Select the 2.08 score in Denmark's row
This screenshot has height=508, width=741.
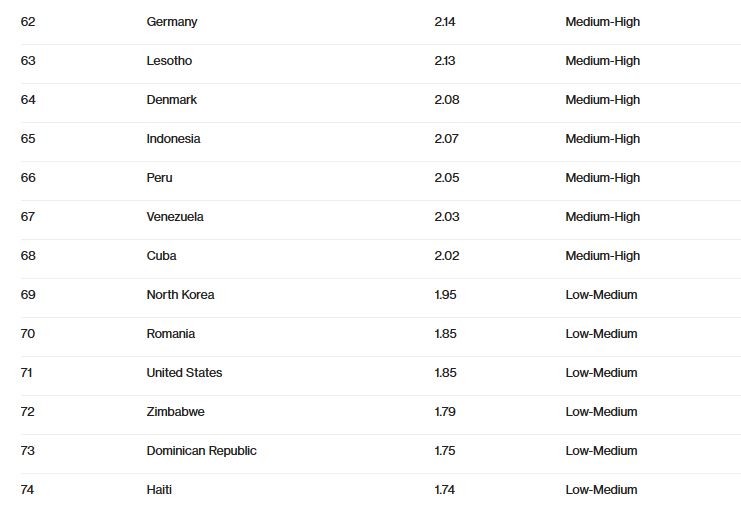(x=446, y=100)
